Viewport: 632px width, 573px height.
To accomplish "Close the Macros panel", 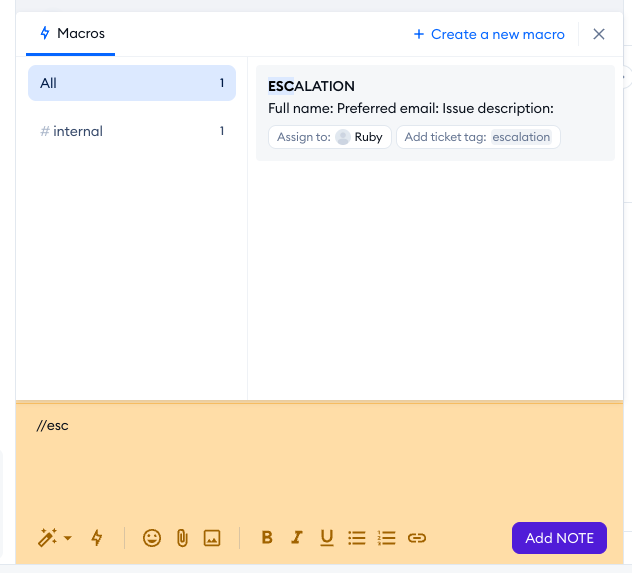I will (x=599, y=34).
